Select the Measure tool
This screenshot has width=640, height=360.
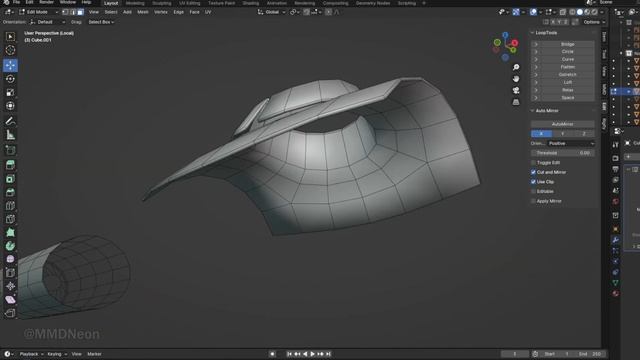[10, 134]
